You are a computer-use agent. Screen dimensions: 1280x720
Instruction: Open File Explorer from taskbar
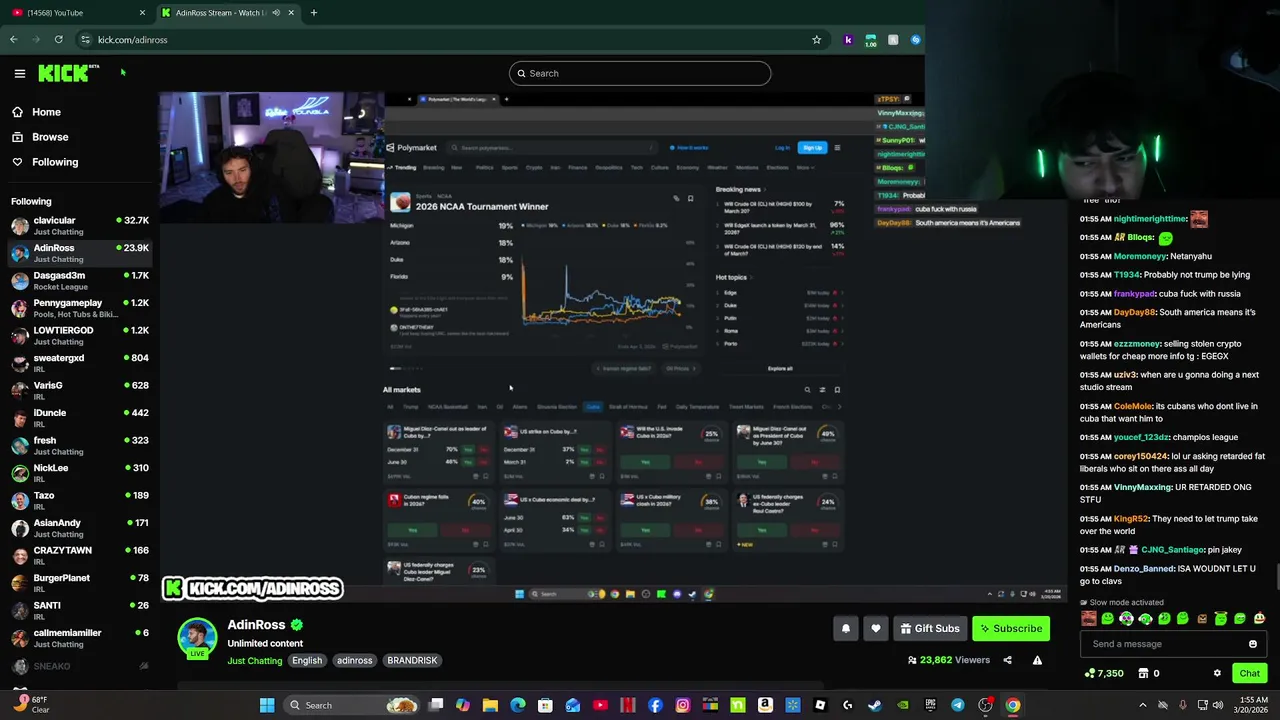[x=490, y=705]
